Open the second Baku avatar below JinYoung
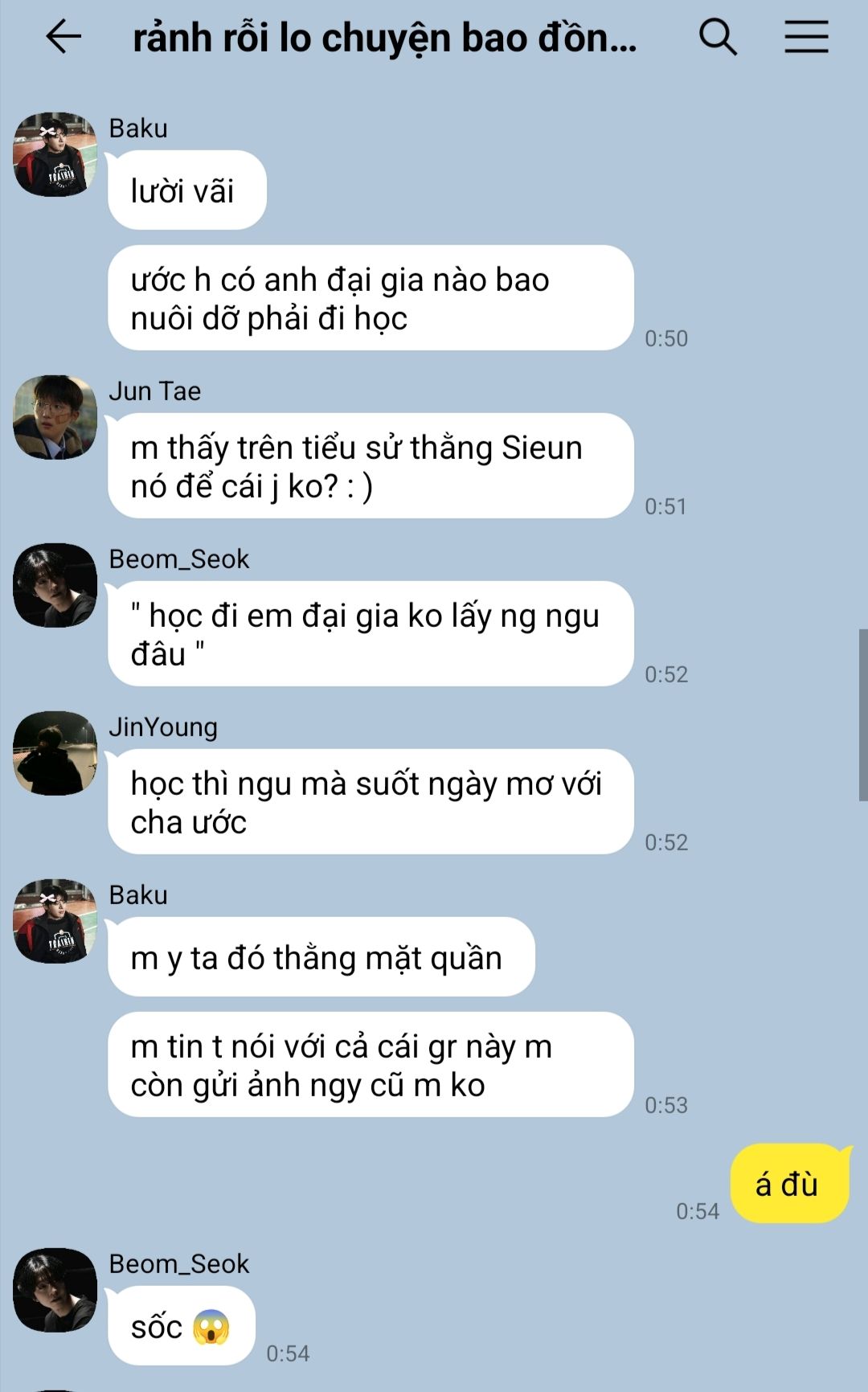 tap(55, 921)
